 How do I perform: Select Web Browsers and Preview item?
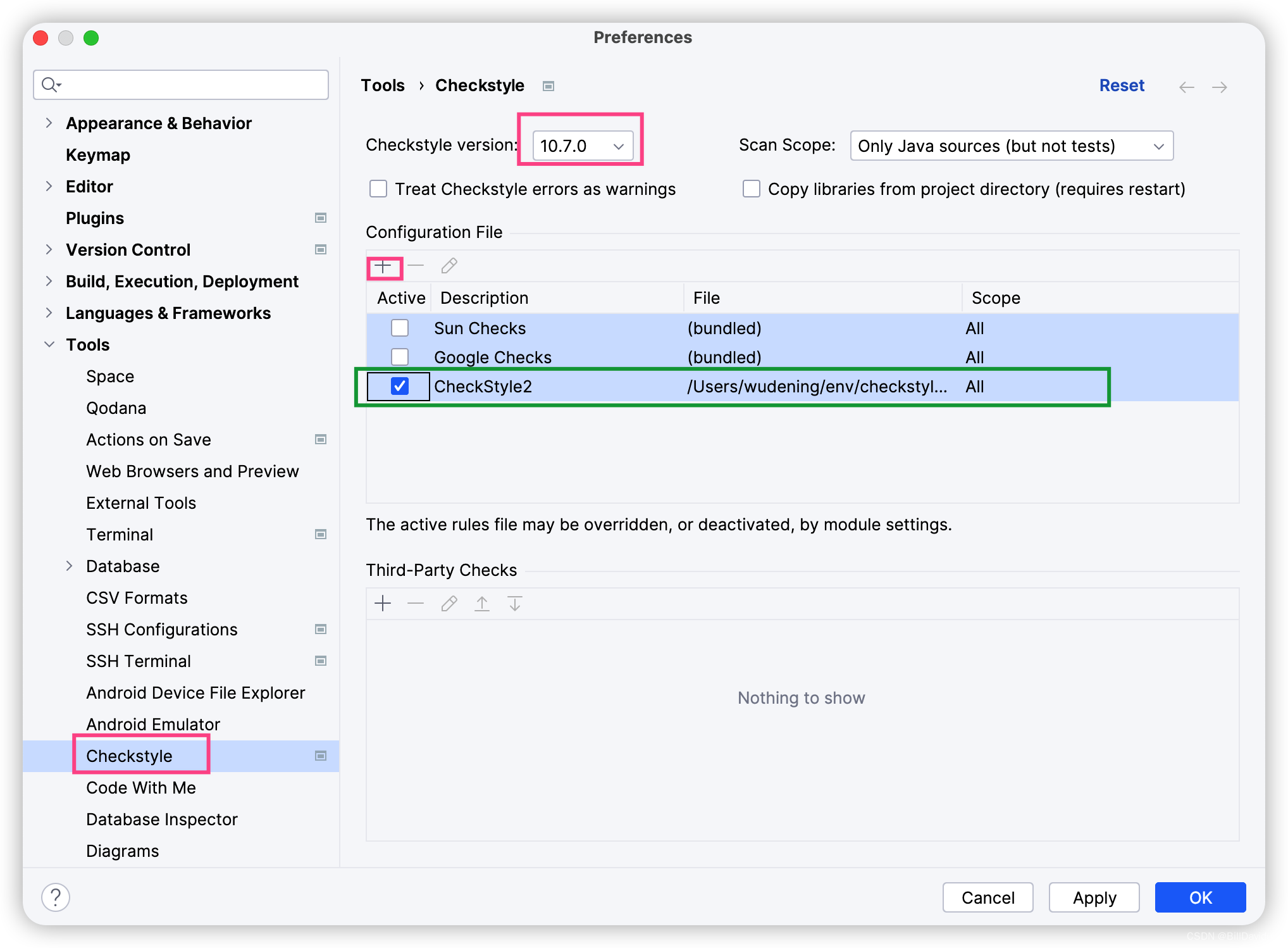pyautogui.click(x=192, y=471)
